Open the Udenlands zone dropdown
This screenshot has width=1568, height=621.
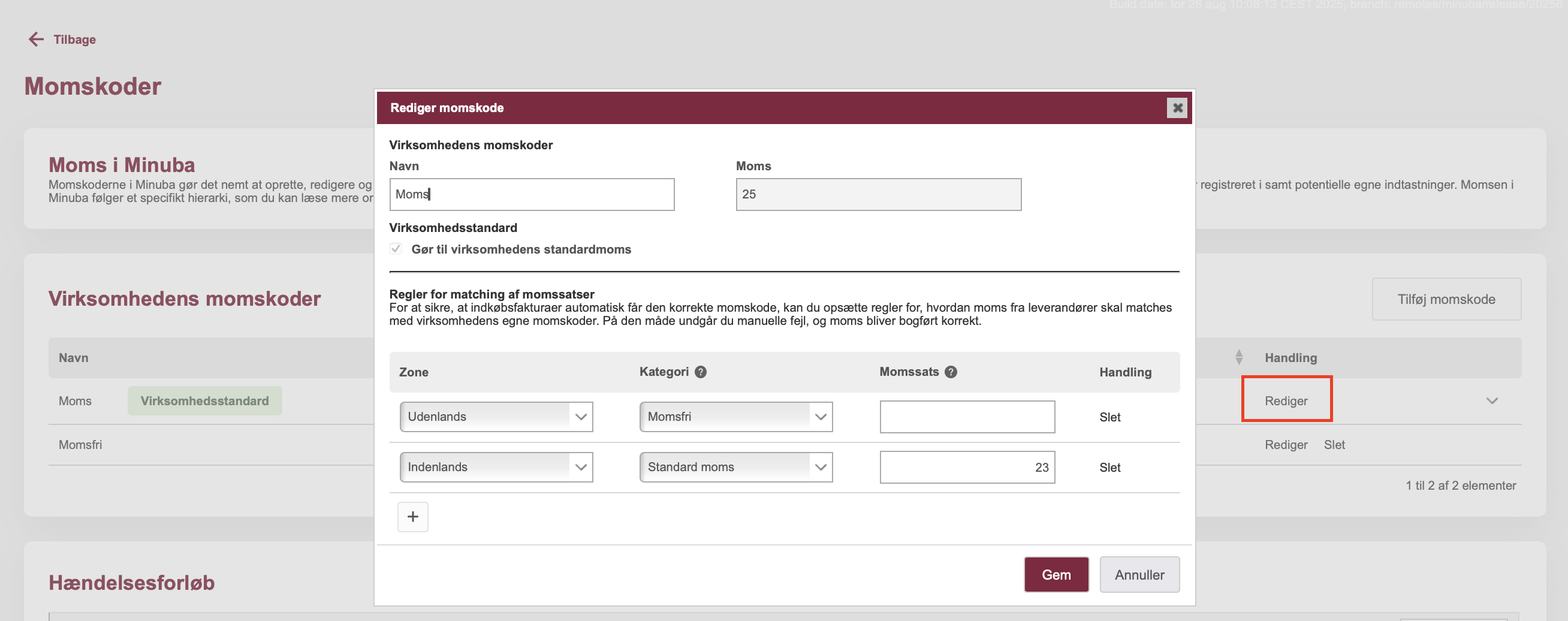[496, 417]
